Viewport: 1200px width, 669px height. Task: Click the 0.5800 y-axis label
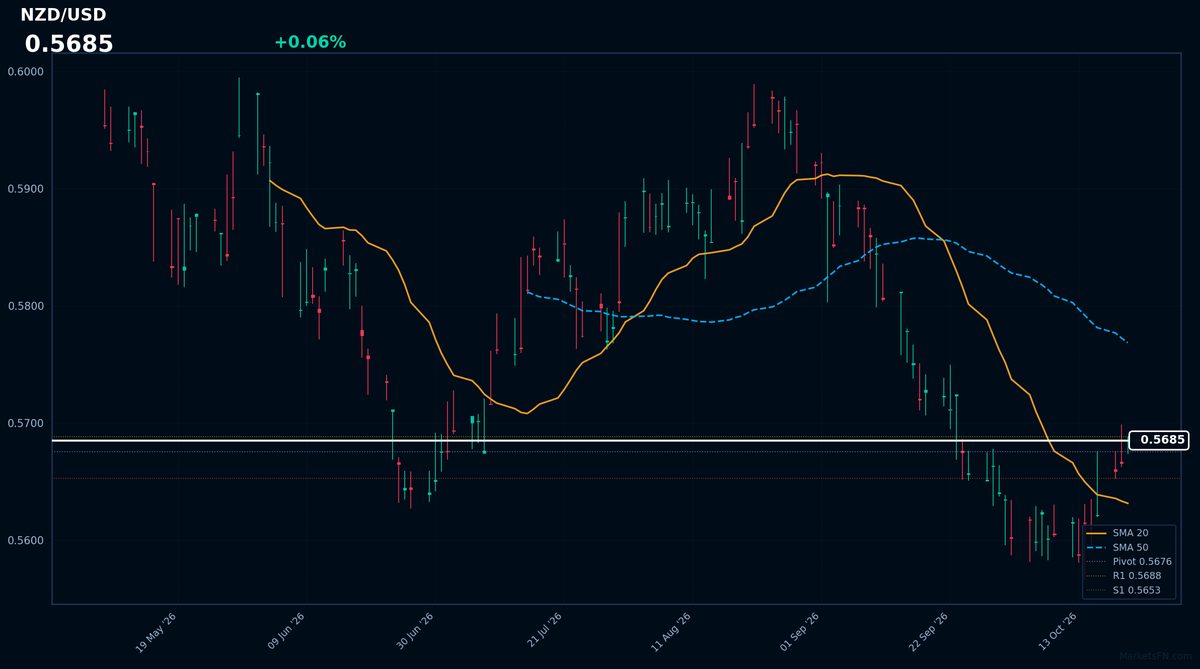click(x=26, y=306)
